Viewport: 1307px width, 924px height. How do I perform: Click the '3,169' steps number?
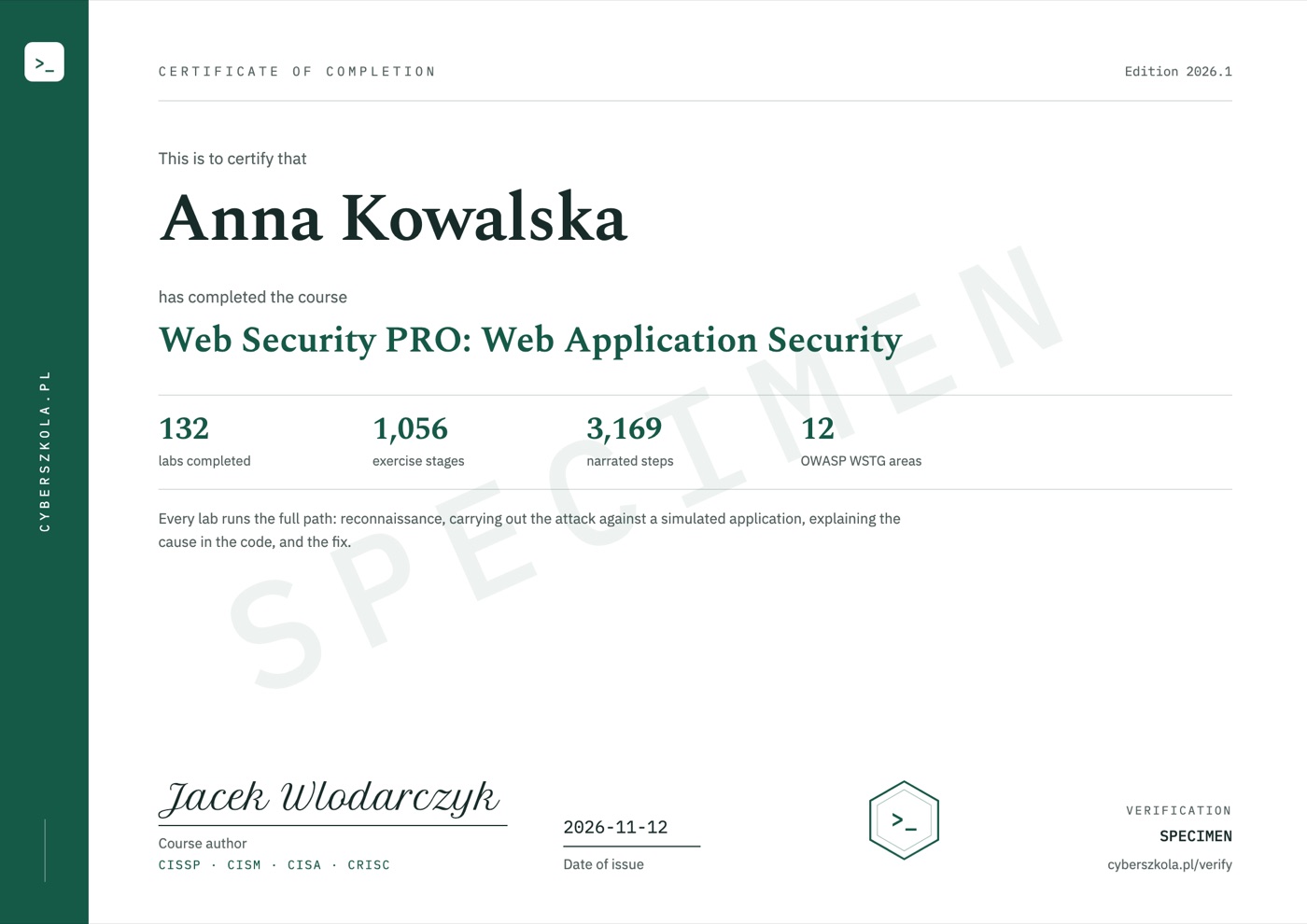(624, 428)
